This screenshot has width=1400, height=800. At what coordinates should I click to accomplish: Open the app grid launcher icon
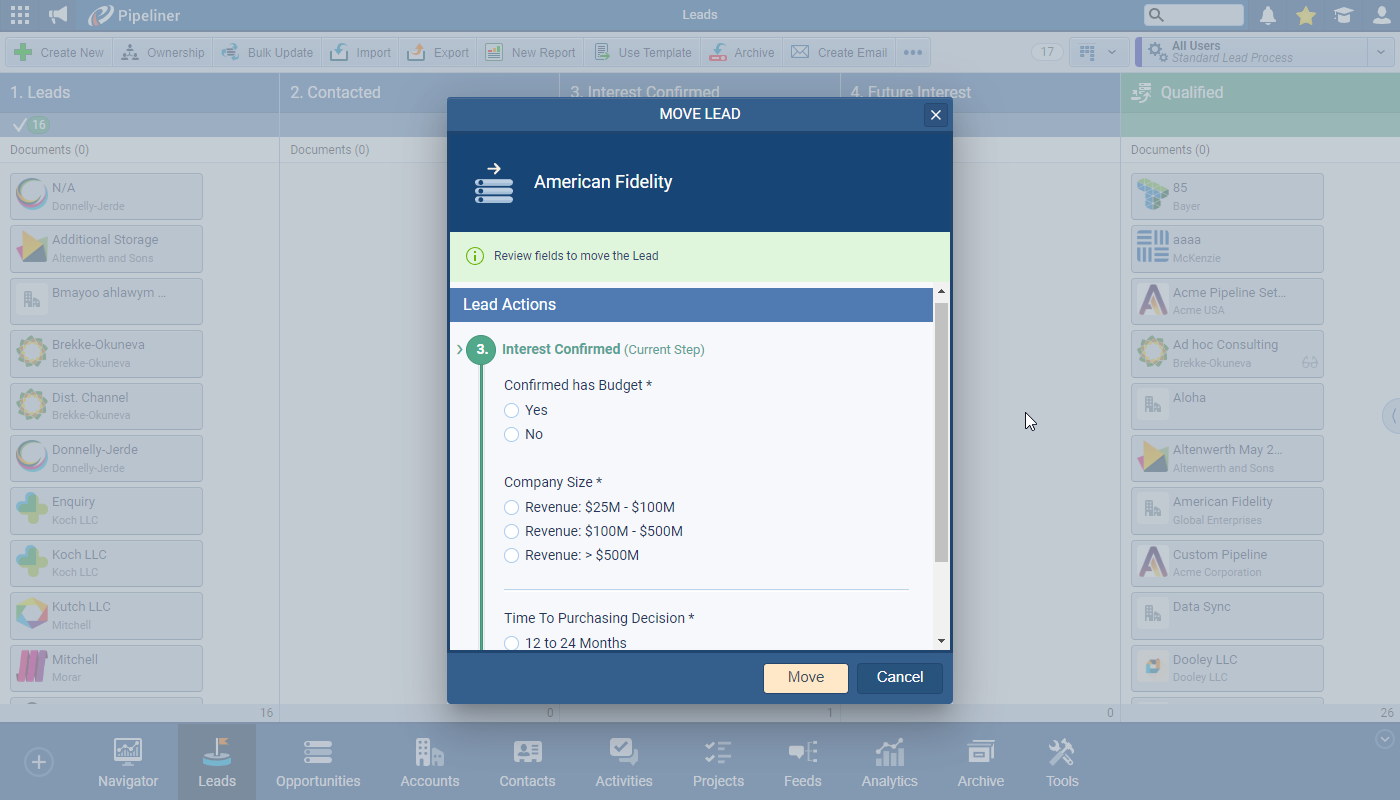coord(19,15)
